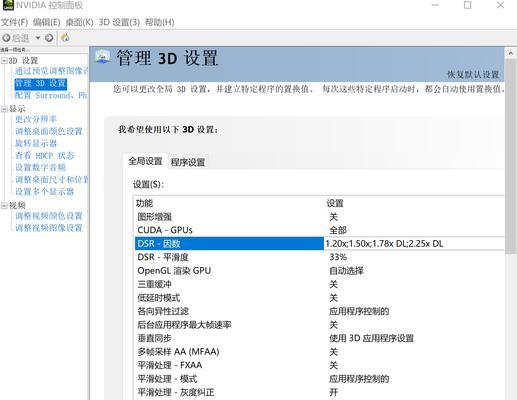This screenshot has height=400, width=517.
Task: Open the 桌面(K) menu
Action: point(79,22)
